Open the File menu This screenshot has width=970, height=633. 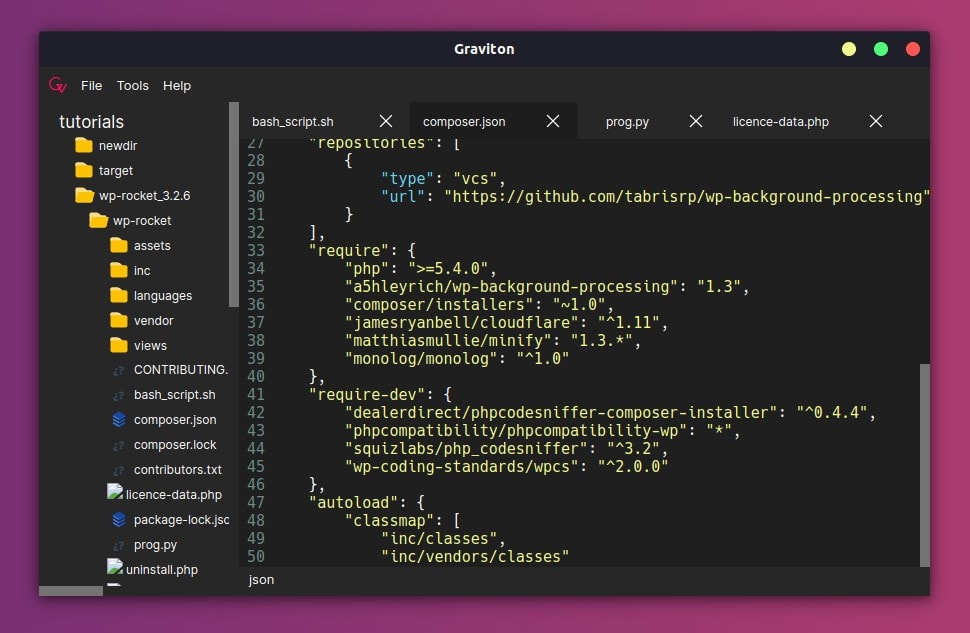click(91, 85)
